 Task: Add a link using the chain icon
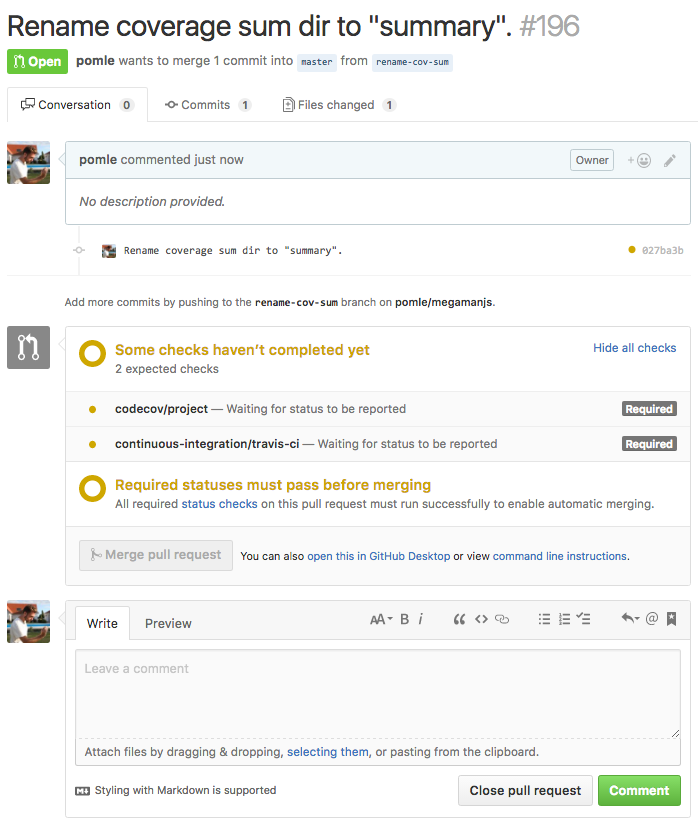click(502, 619)
